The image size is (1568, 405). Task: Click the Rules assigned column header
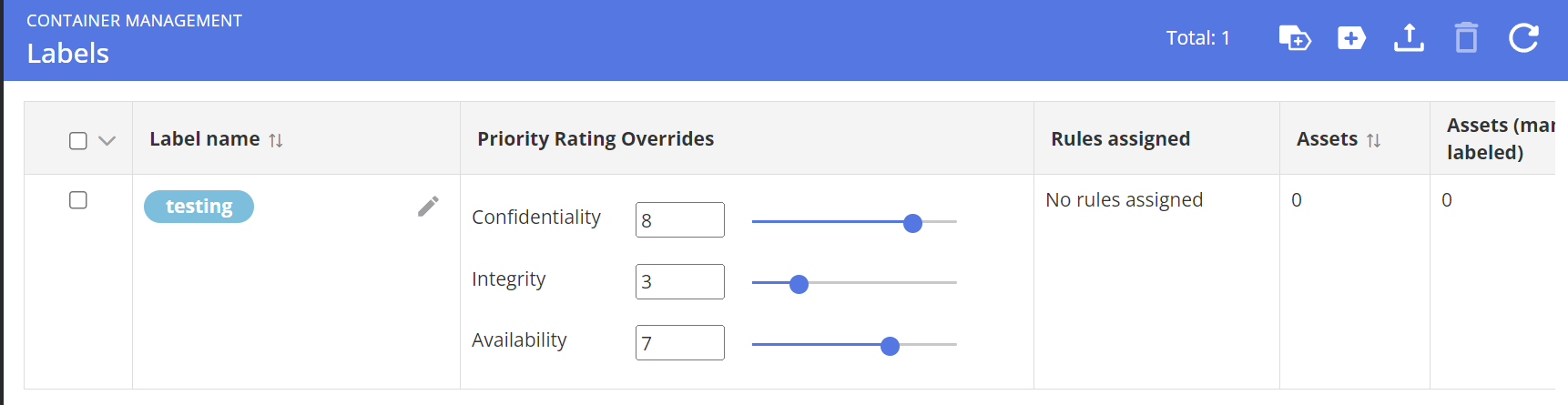1120,139
